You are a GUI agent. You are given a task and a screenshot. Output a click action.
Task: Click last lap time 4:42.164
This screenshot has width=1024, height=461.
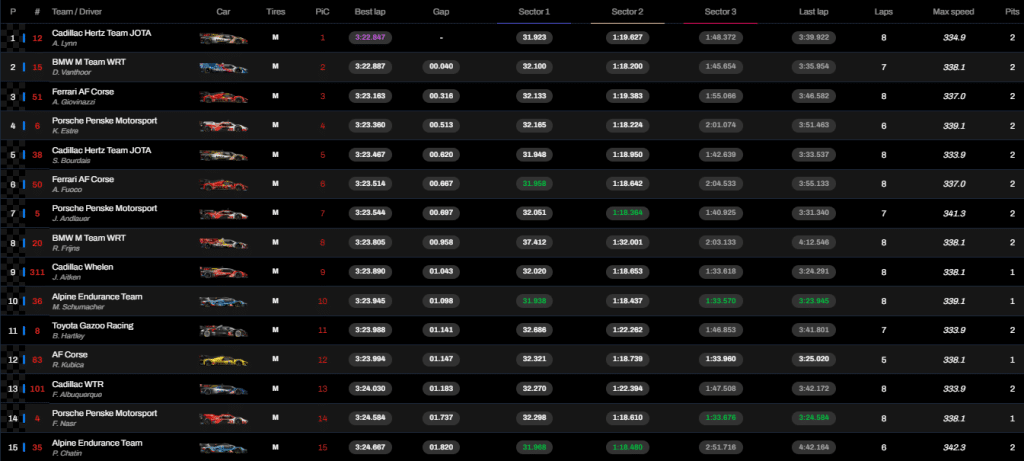814,447
